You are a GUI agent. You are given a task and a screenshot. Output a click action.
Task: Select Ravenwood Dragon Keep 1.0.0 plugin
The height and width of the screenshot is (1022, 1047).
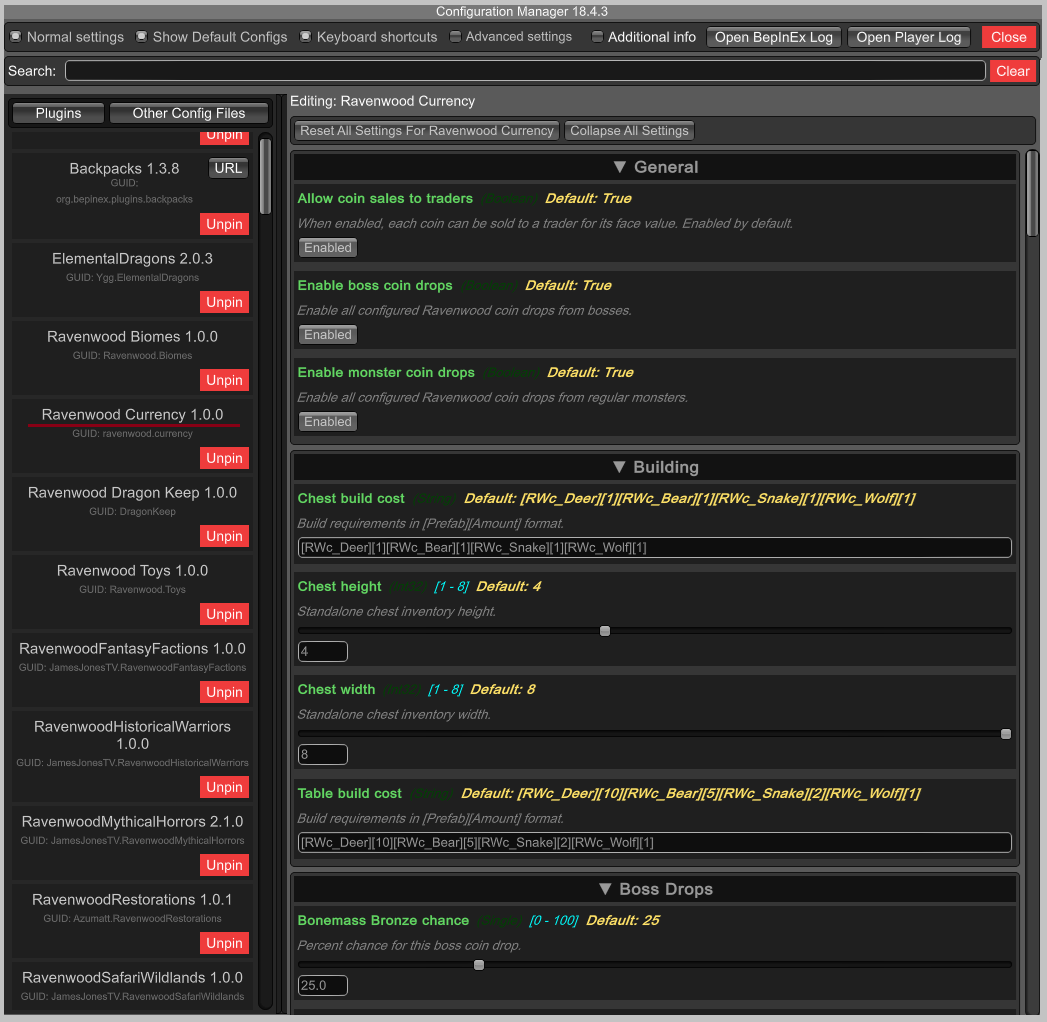click(132, 493)
